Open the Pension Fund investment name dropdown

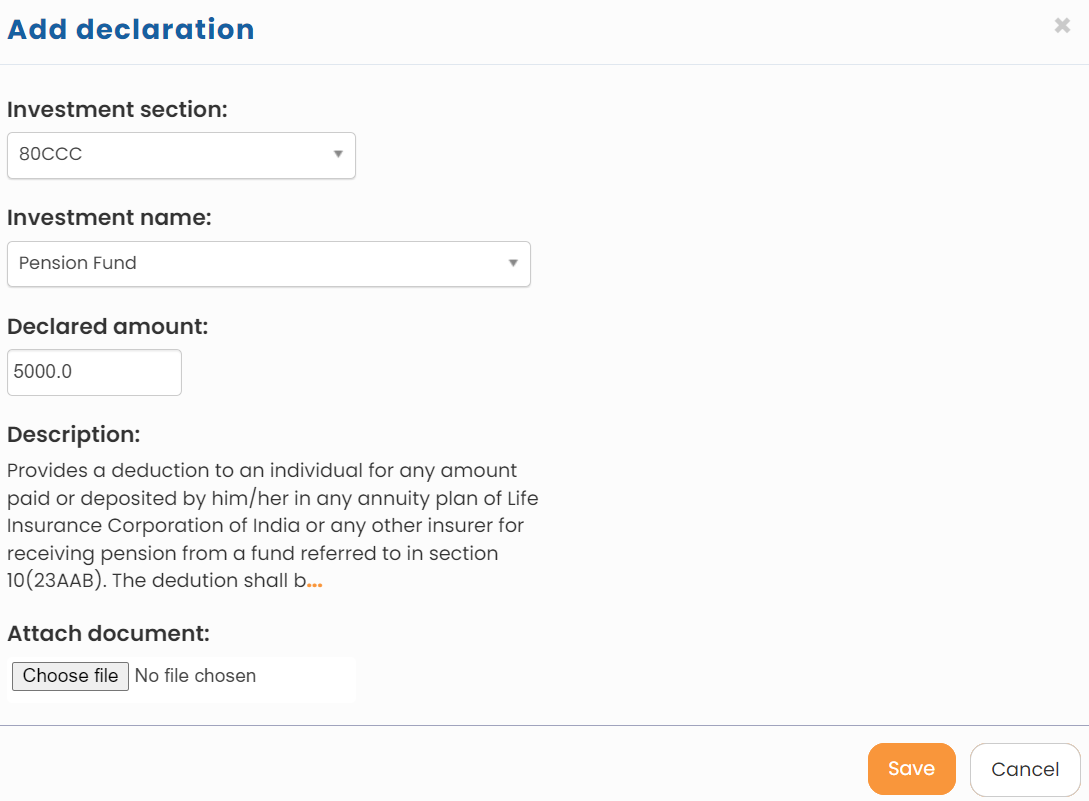(x=268, y=264)
